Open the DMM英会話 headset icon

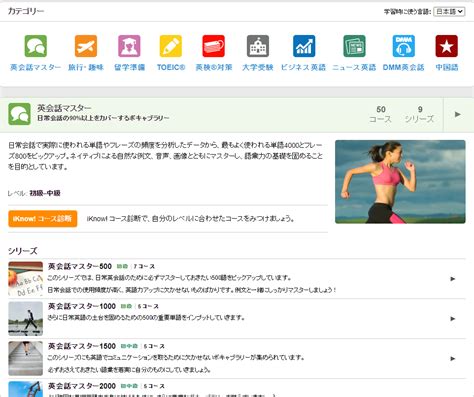coord(404,46)
